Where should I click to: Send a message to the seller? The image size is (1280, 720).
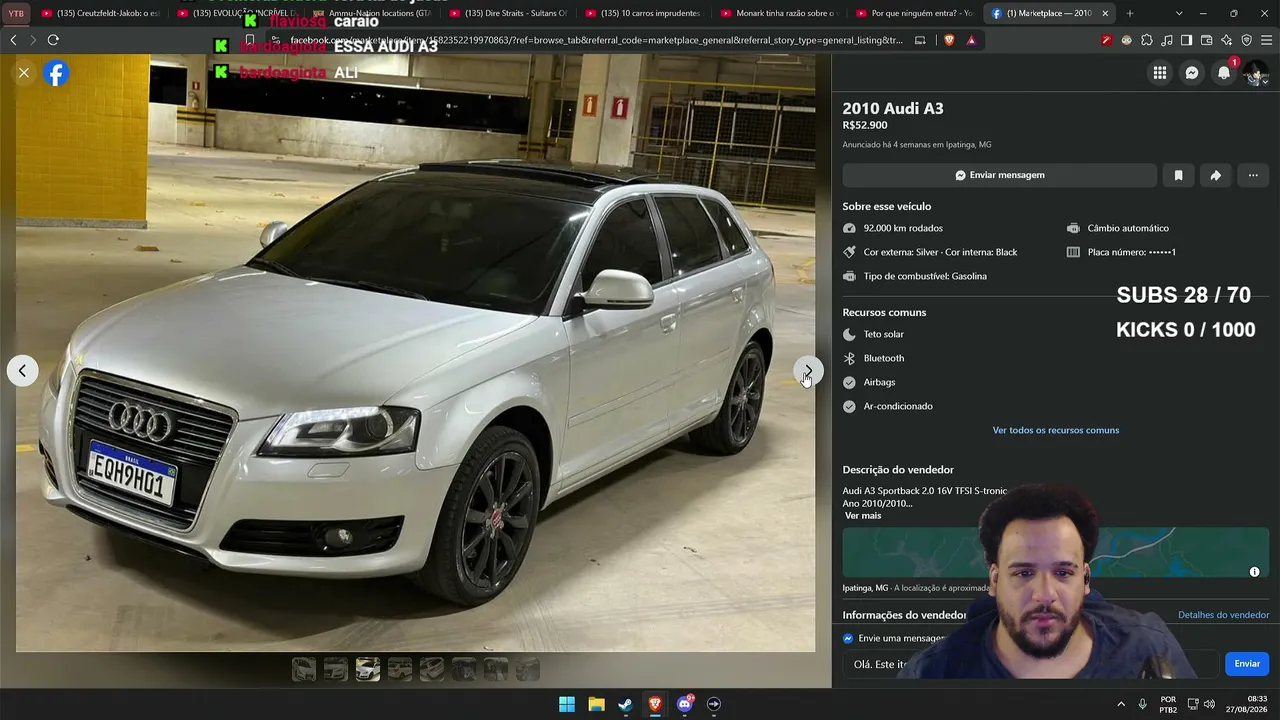999,175
